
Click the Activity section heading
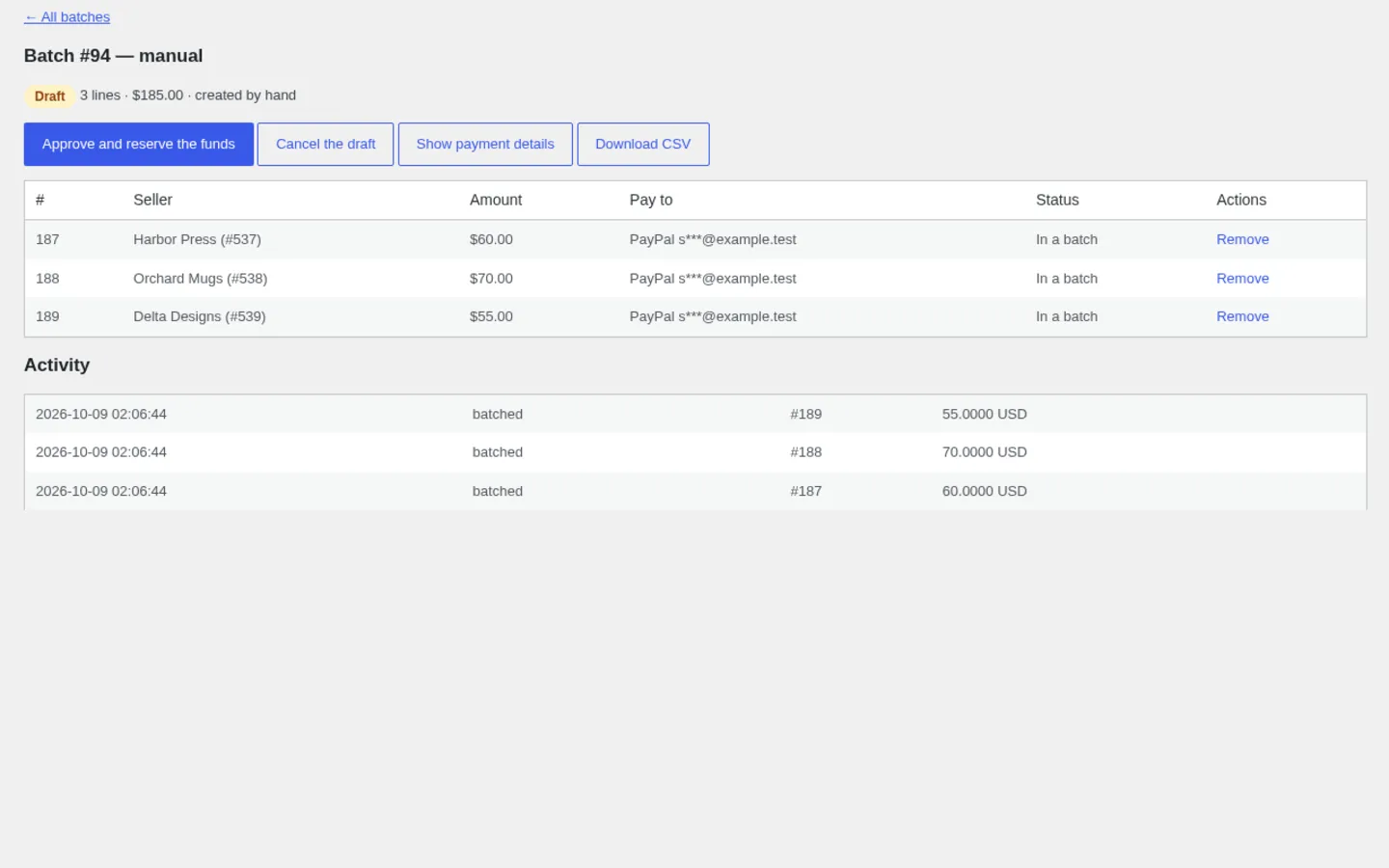(x=57, y=365)
